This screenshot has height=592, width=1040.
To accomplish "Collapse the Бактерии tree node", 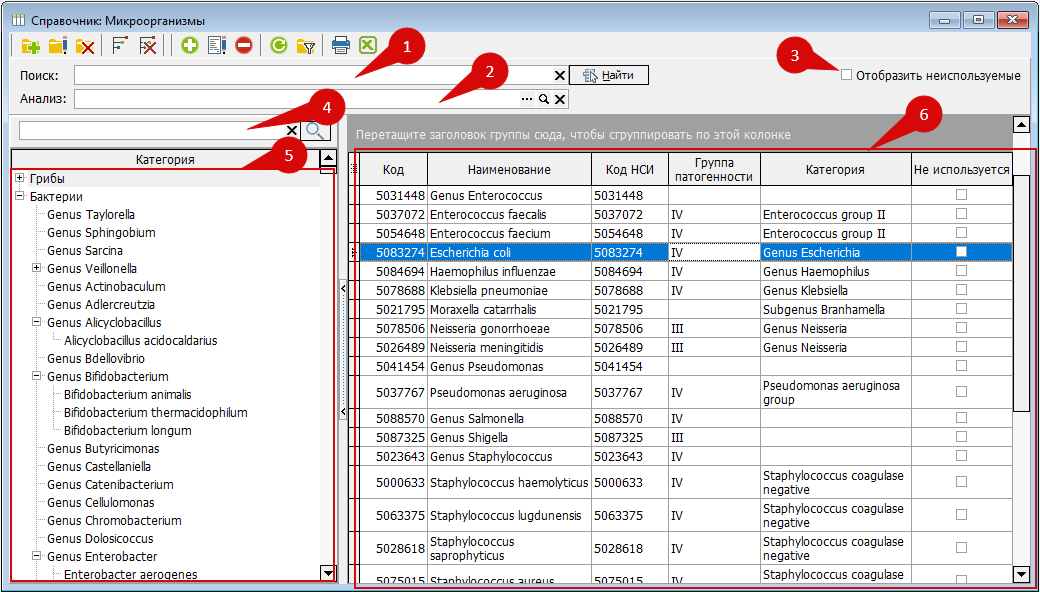I will (x=20, y=196).
